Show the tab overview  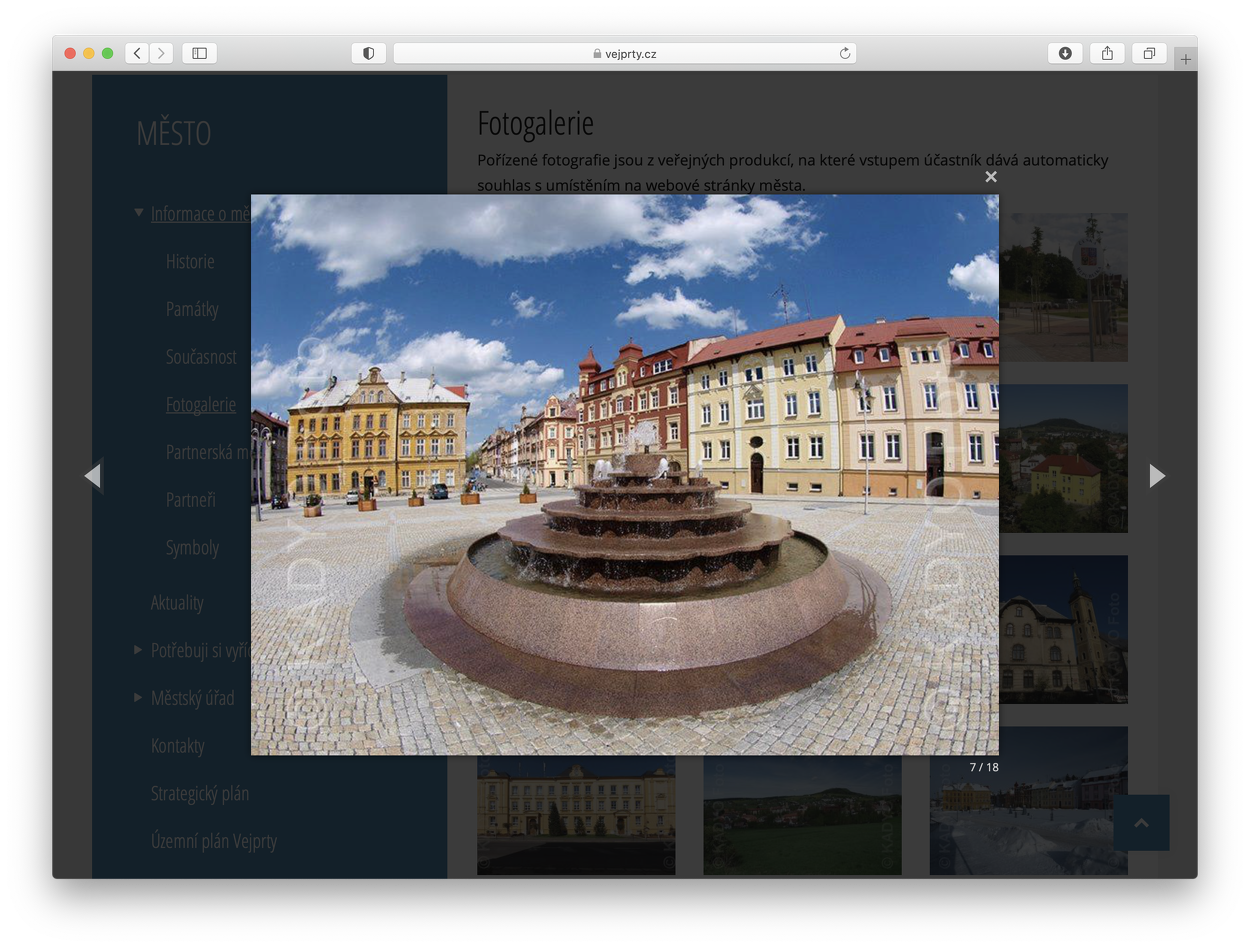(1149, 54)
